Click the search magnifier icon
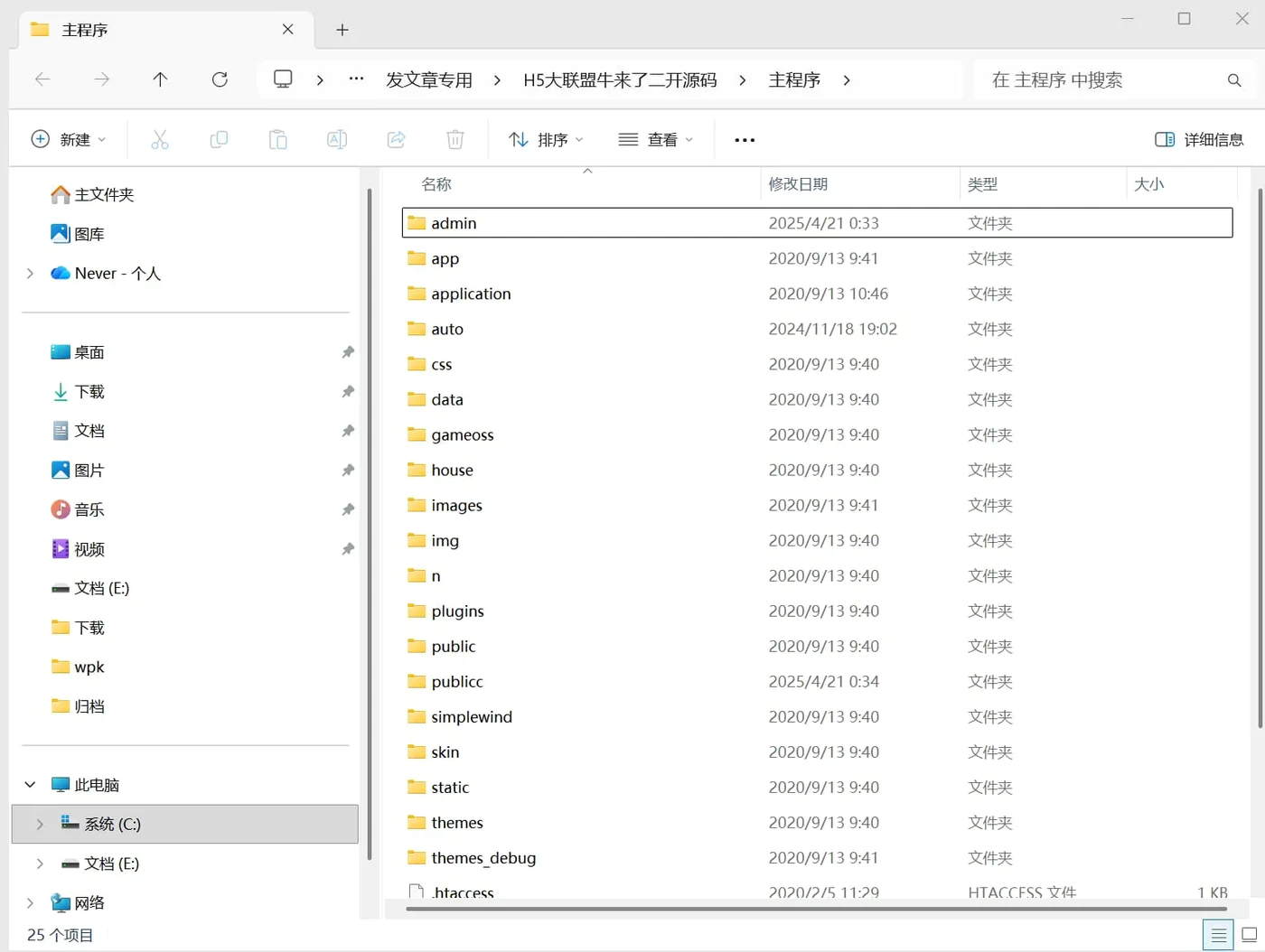This screenshot has height=952, width=1265. 1234,80
